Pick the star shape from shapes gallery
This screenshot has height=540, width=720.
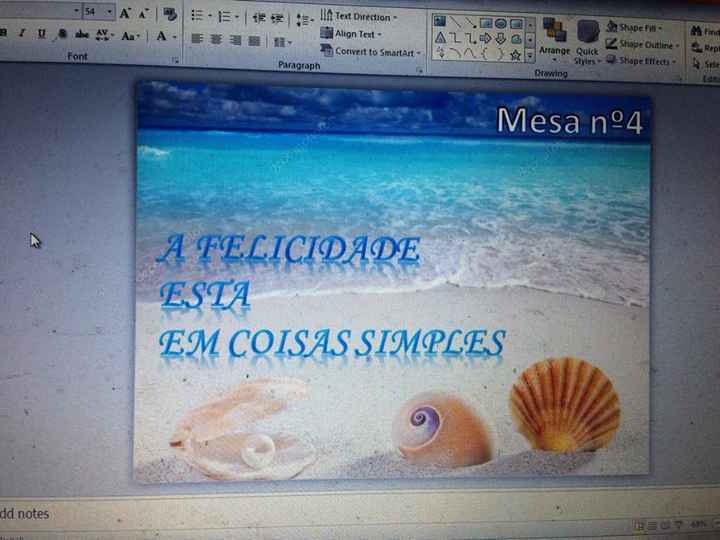tap(515, 55)
